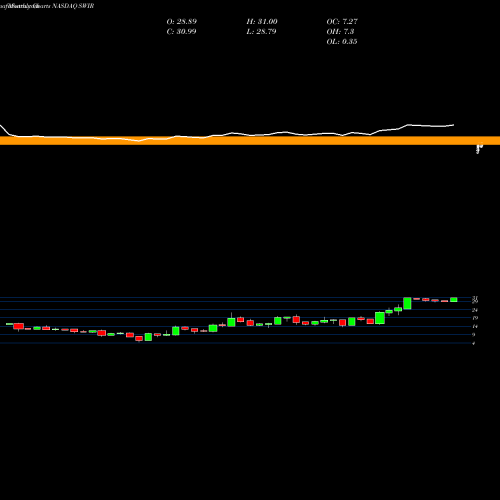The width and height of the screenshot is (500, 500).
Task: Click the 24 price axis label
Action: pyautogui.click(x=475, y=310)
